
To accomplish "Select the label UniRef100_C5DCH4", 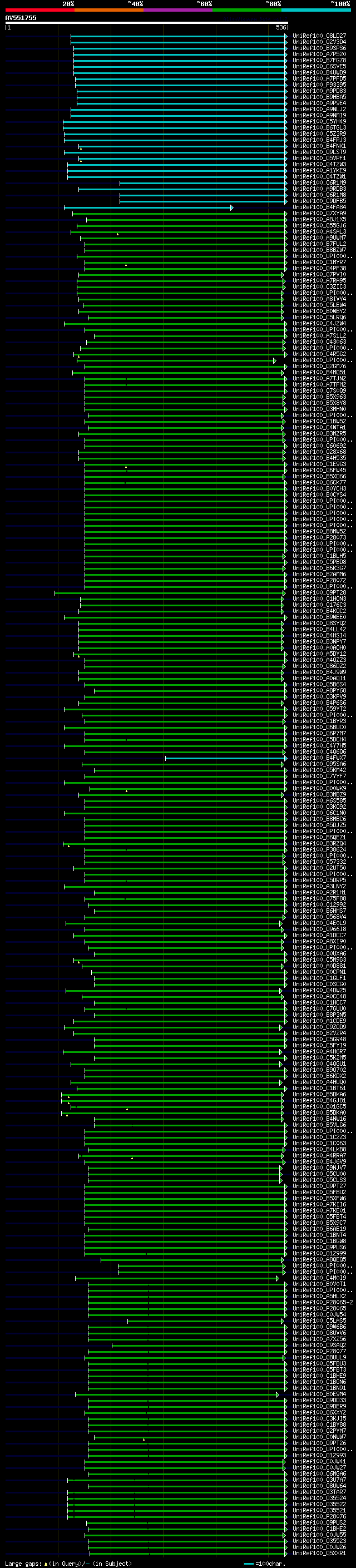I will coord(319,740).
